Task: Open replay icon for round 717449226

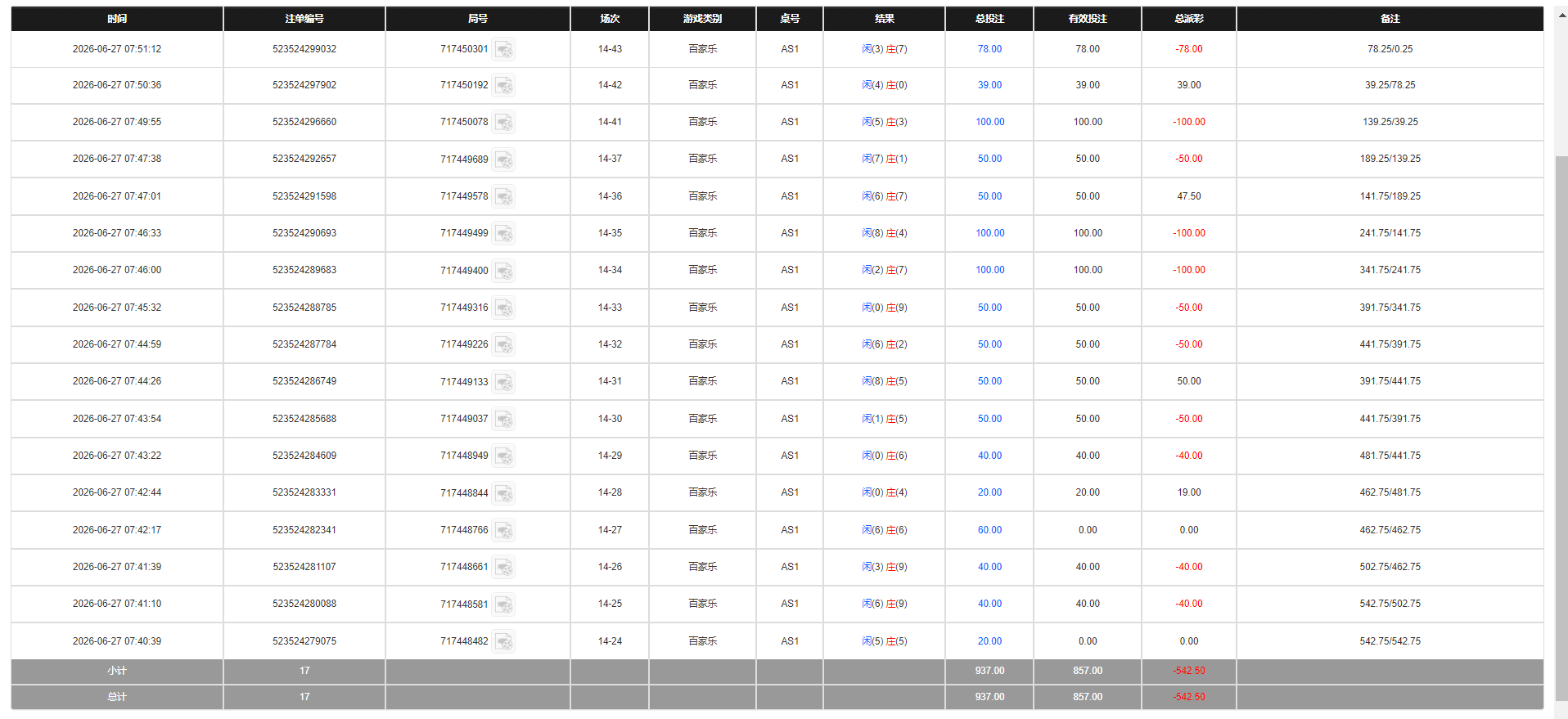Action: tap(504, 344)
